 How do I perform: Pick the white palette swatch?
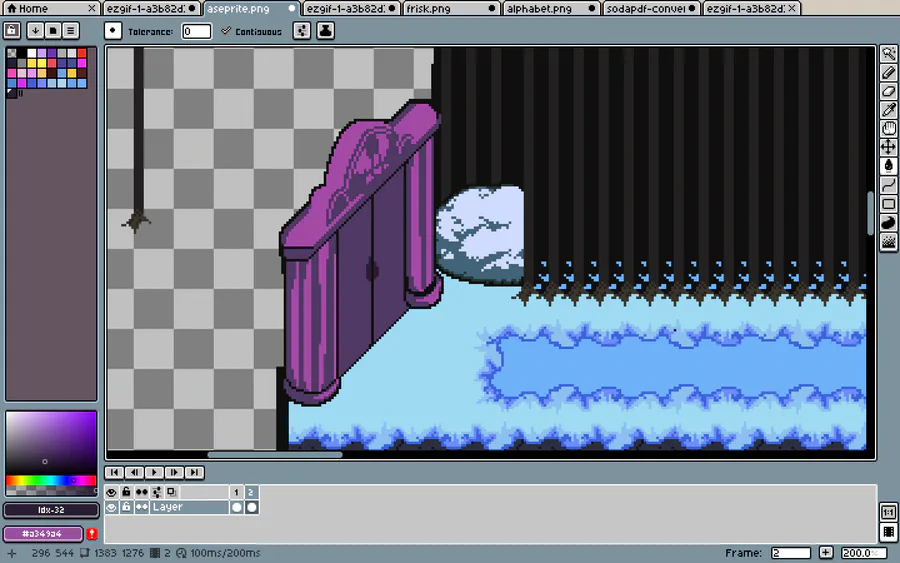tap(32, 53)
